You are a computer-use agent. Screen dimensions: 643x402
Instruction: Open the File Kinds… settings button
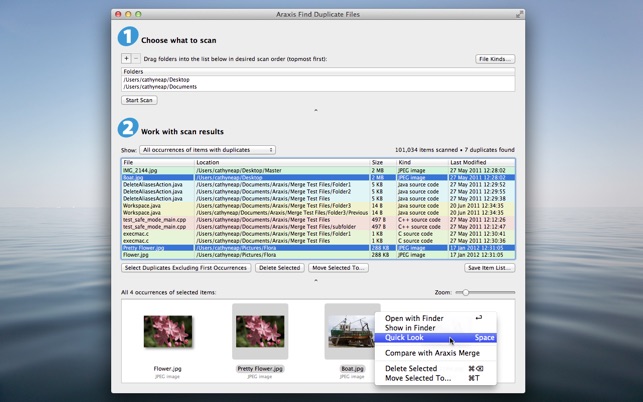(x=495, y=59)
